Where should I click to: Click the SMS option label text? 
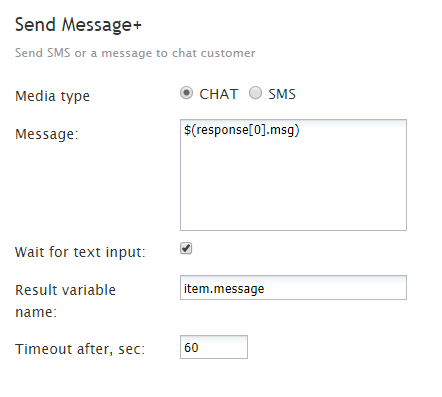(282, 94)
